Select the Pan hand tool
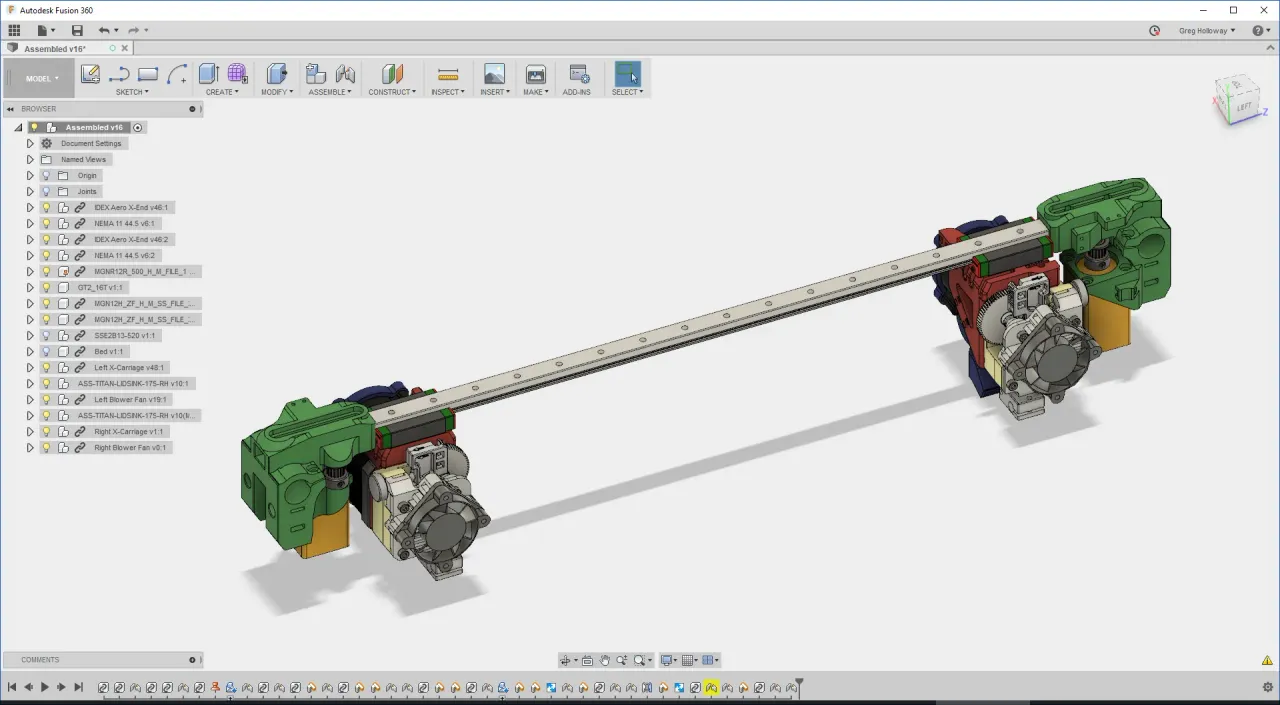 pos(604,660)
